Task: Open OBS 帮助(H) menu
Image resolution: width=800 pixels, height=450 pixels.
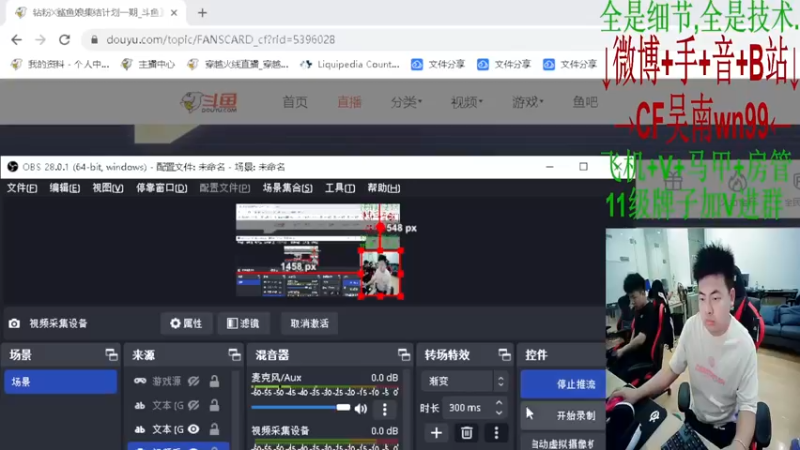Action: [x=384, y=188]
